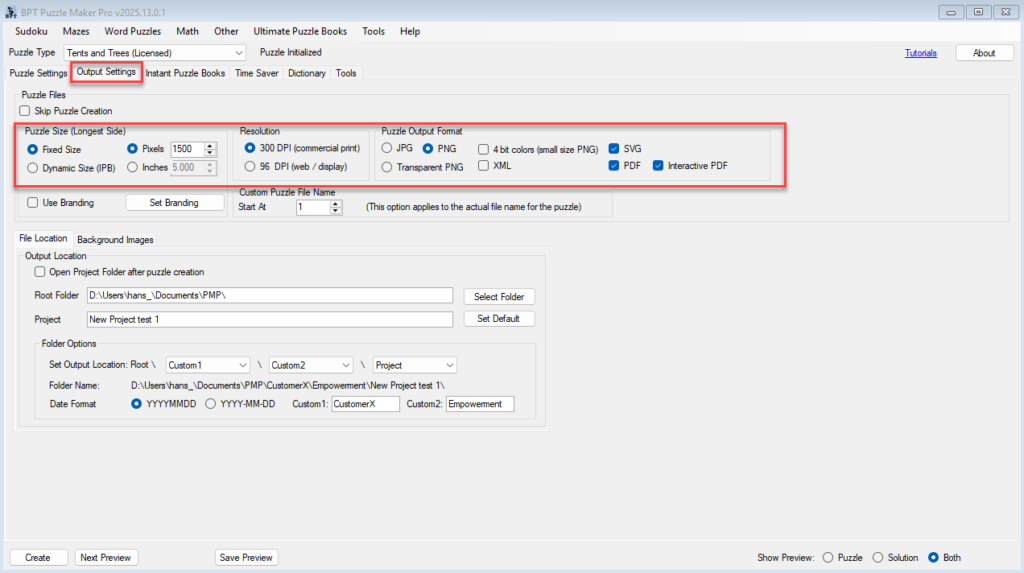This screenshot has height=573, width=1024.
Task: Click the BPT Puzzle Maker app icon
Action: tap(11, 11)
